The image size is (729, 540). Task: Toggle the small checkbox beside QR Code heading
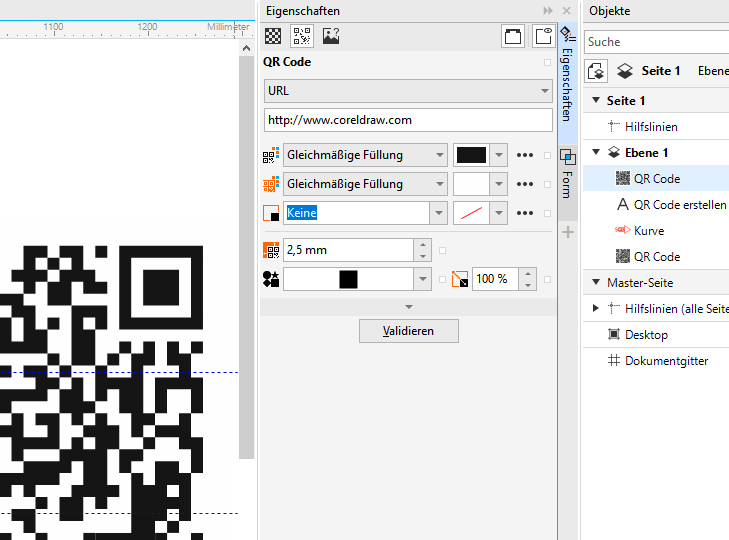click(546, 63)
